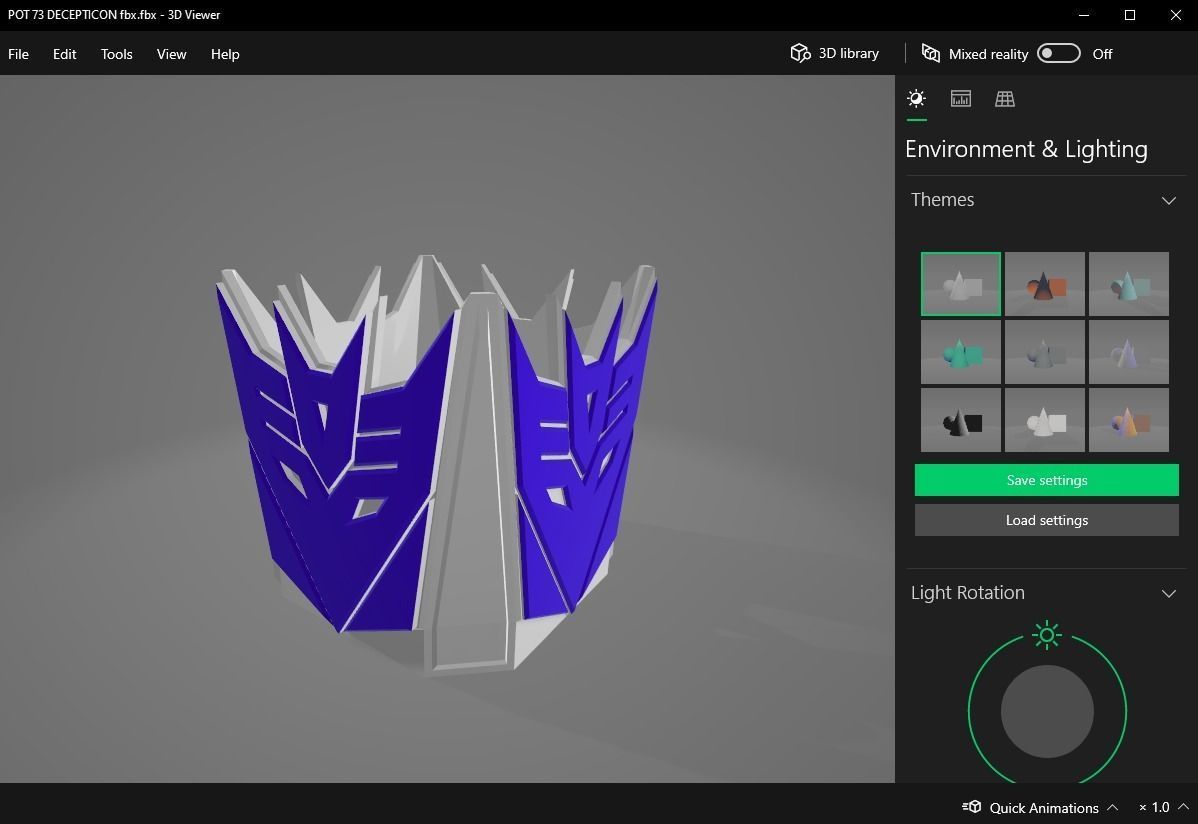Viewport: 1198px width, 824px height.
Task: Expand the animation speed 1.0 chevron
Action: (1183, 807)
